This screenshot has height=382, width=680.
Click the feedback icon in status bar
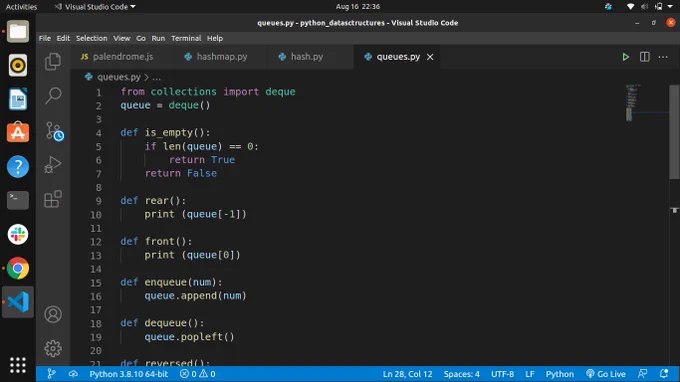pos(643,374)
